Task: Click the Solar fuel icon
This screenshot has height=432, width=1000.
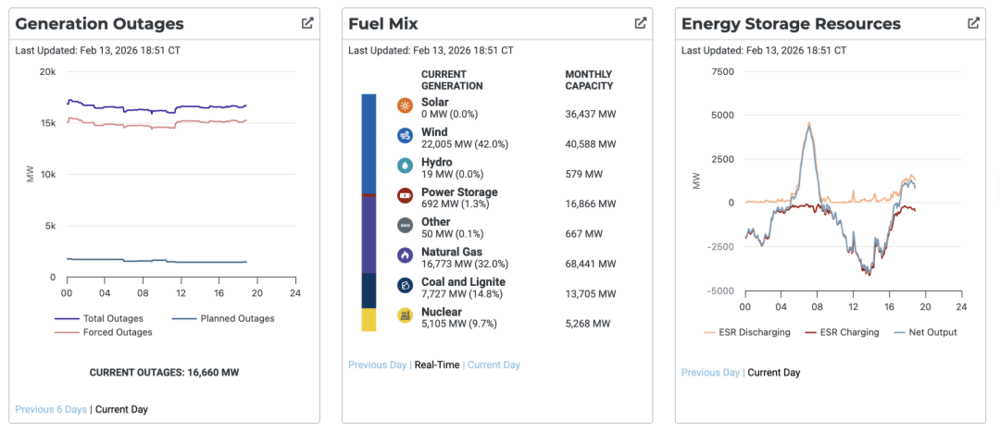Action: tap(405, 106)
